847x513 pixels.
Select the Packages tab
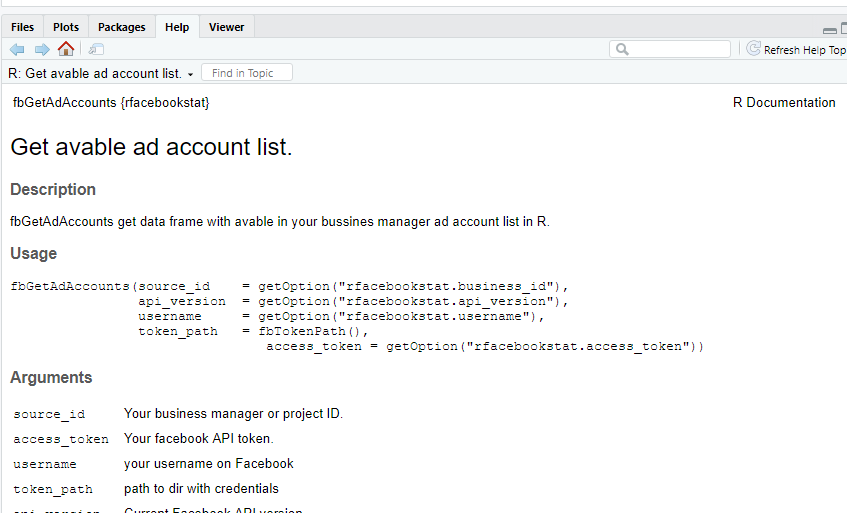(x=122, y=27)
